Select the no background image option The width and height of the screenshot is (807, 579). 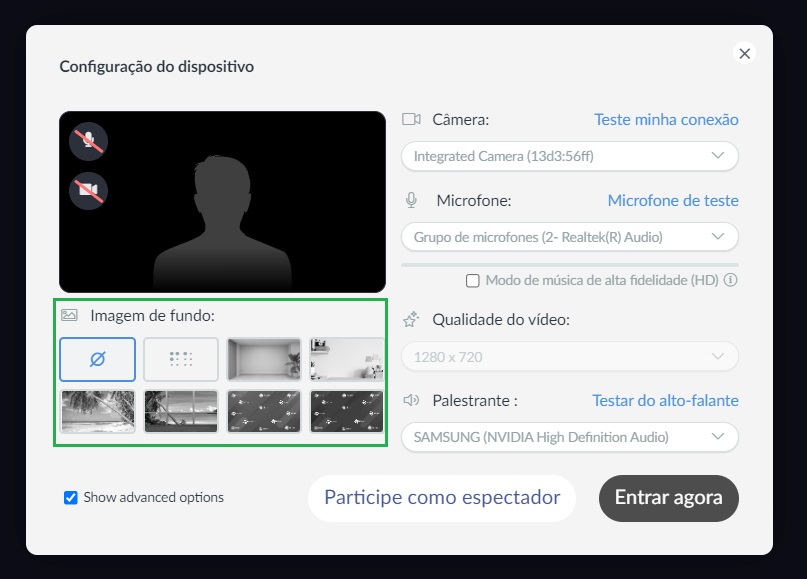[97, 359]
